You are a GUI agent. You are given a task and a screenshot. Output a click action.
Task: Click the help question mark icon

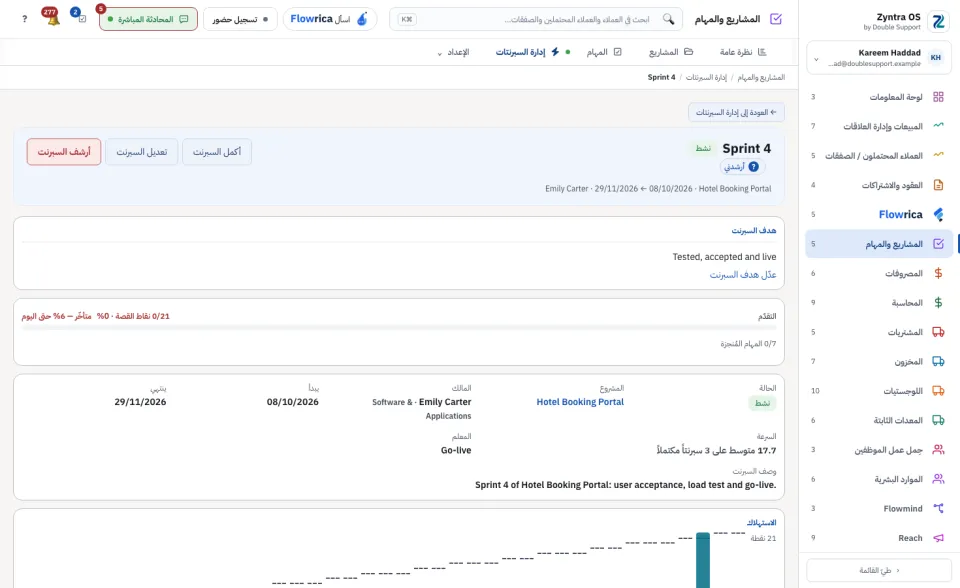pyautogui.click(x=24, y=19)
